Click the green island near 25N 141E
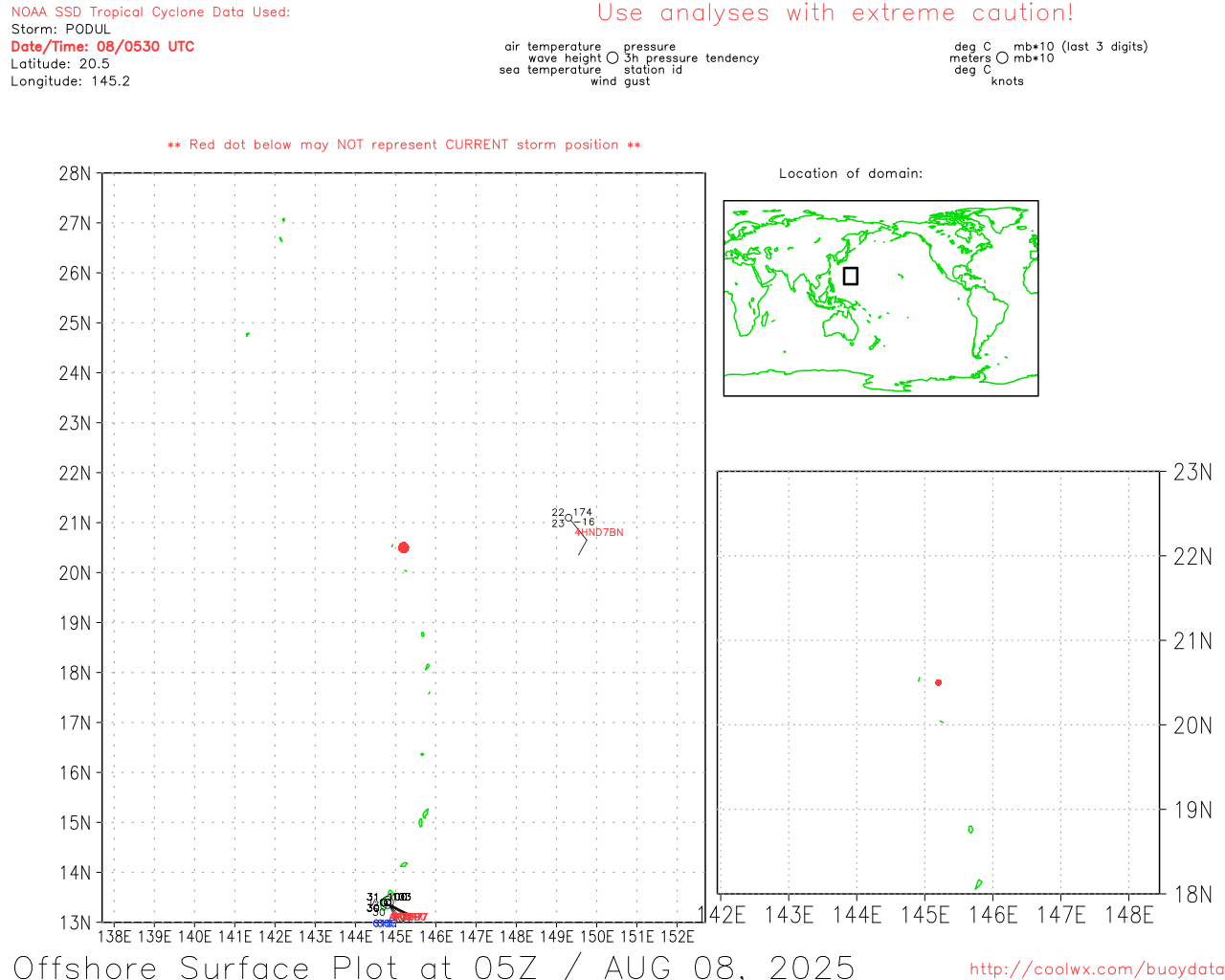1225x980 pixels. pyautogui.click(x=248, y=334)
